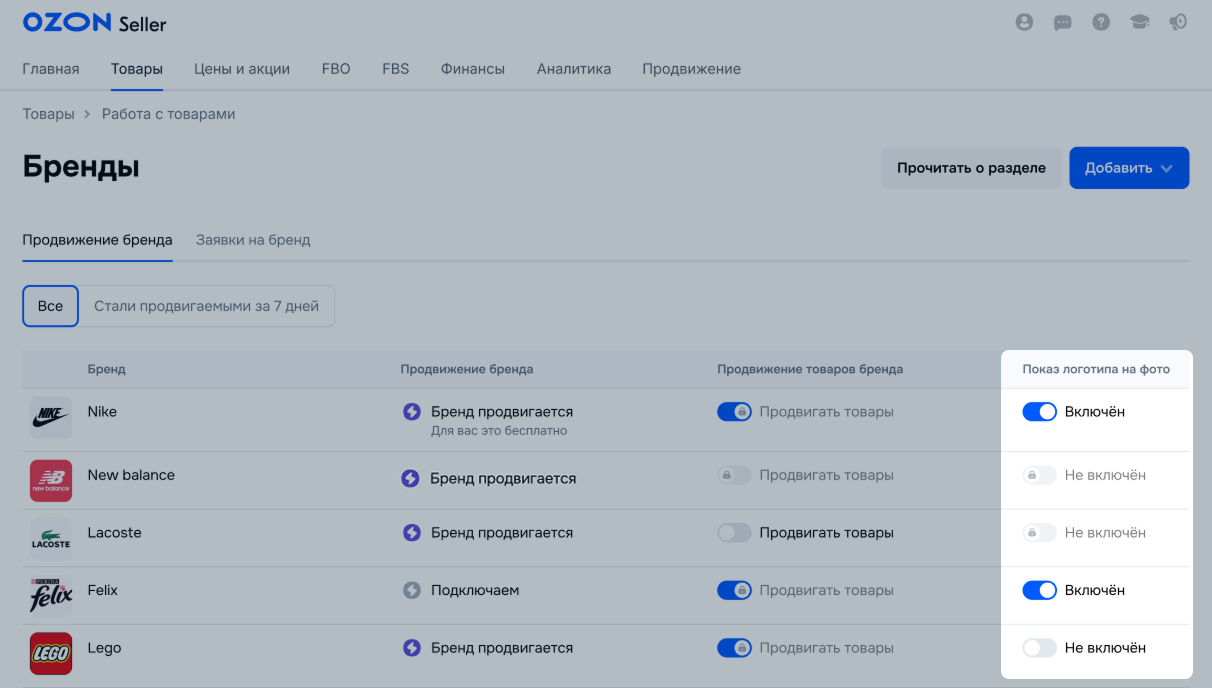Toggle product promotion for Lacoste

pos(734,533)
